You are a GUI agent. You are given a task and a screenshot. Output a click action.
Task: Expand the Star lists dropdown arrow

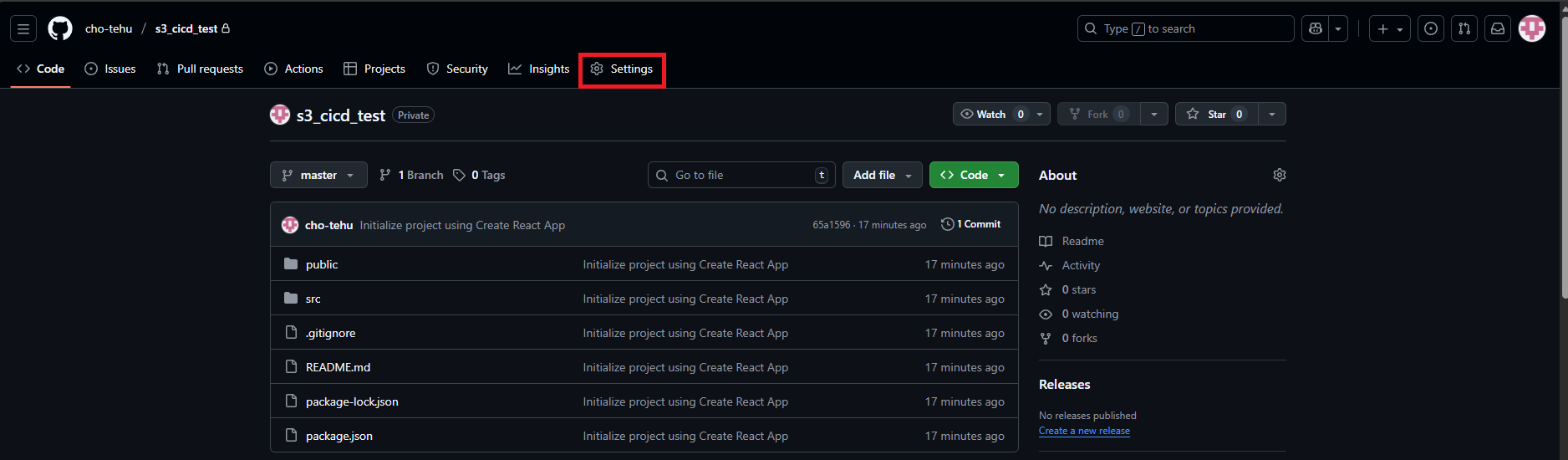[1271, 114]
